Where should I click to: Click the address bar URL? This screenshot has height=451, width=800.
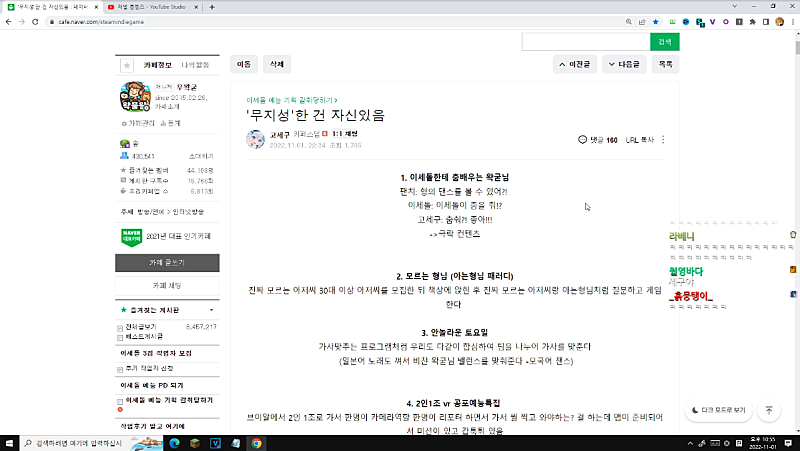(x=101, y=22)
